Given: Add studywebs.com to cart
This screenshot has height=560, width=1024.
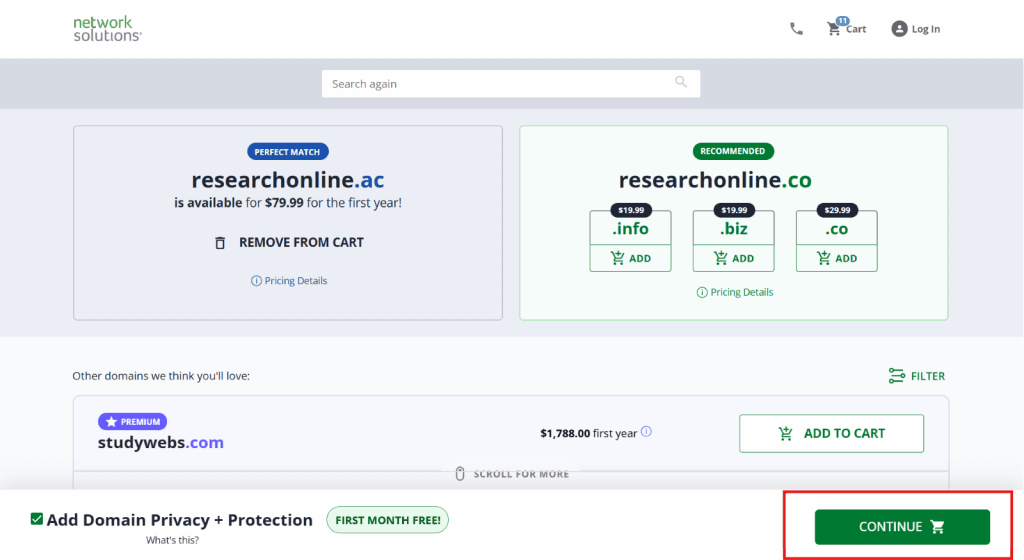Looking at the screenshot, I should 831,433.
